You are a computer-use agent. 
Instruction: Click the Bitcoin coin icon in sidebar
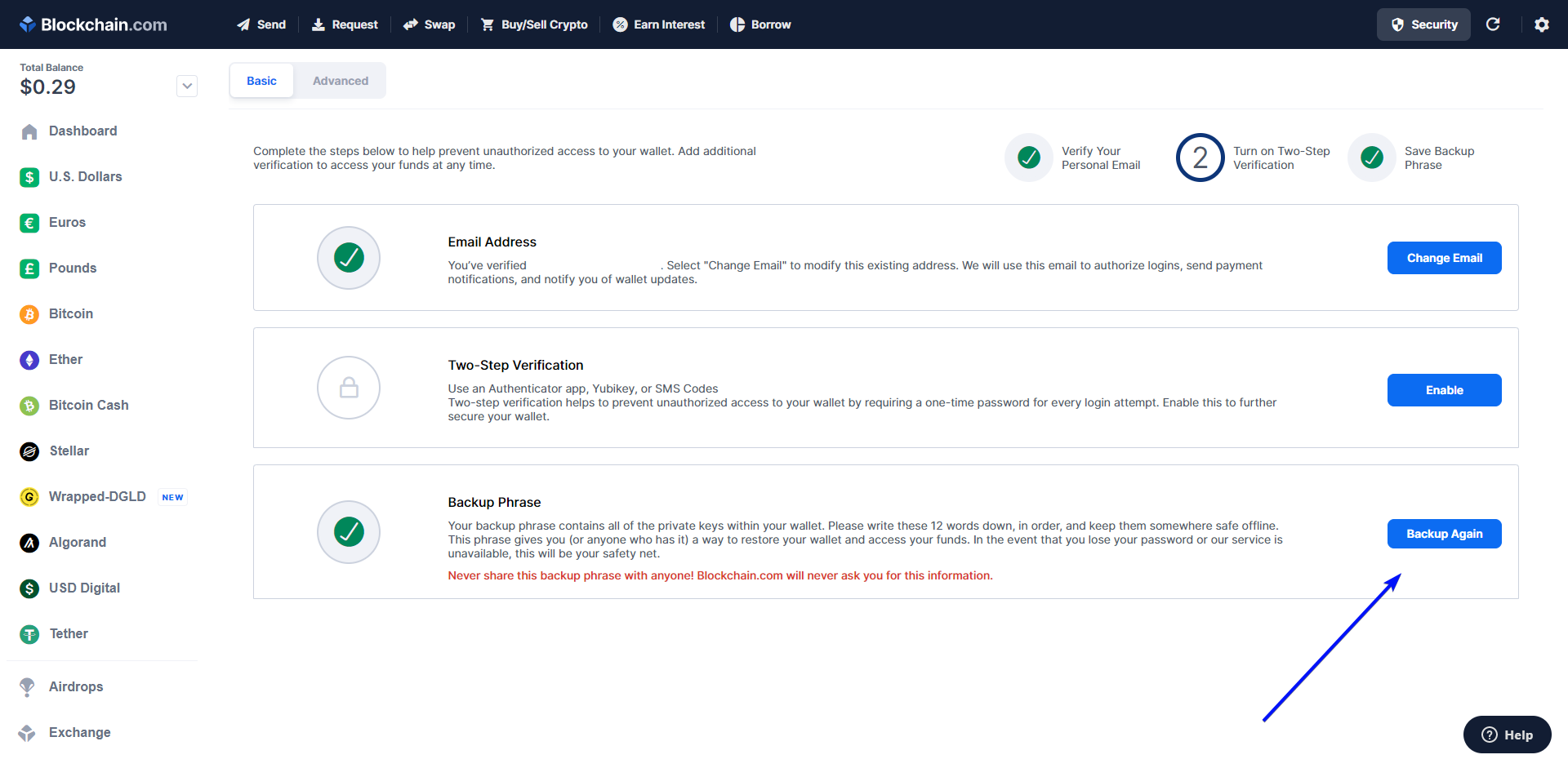click(x=29, y=314)
